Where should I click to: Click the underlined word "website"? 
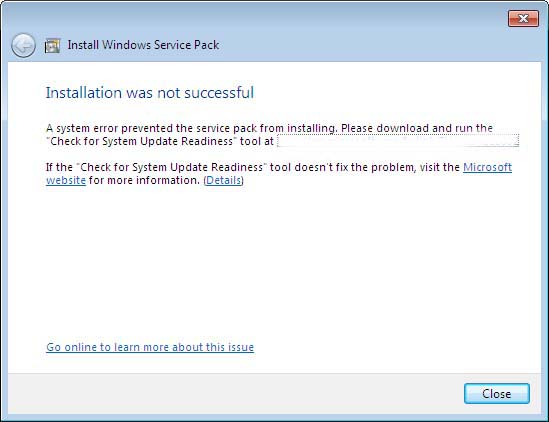tap(66, 180)
